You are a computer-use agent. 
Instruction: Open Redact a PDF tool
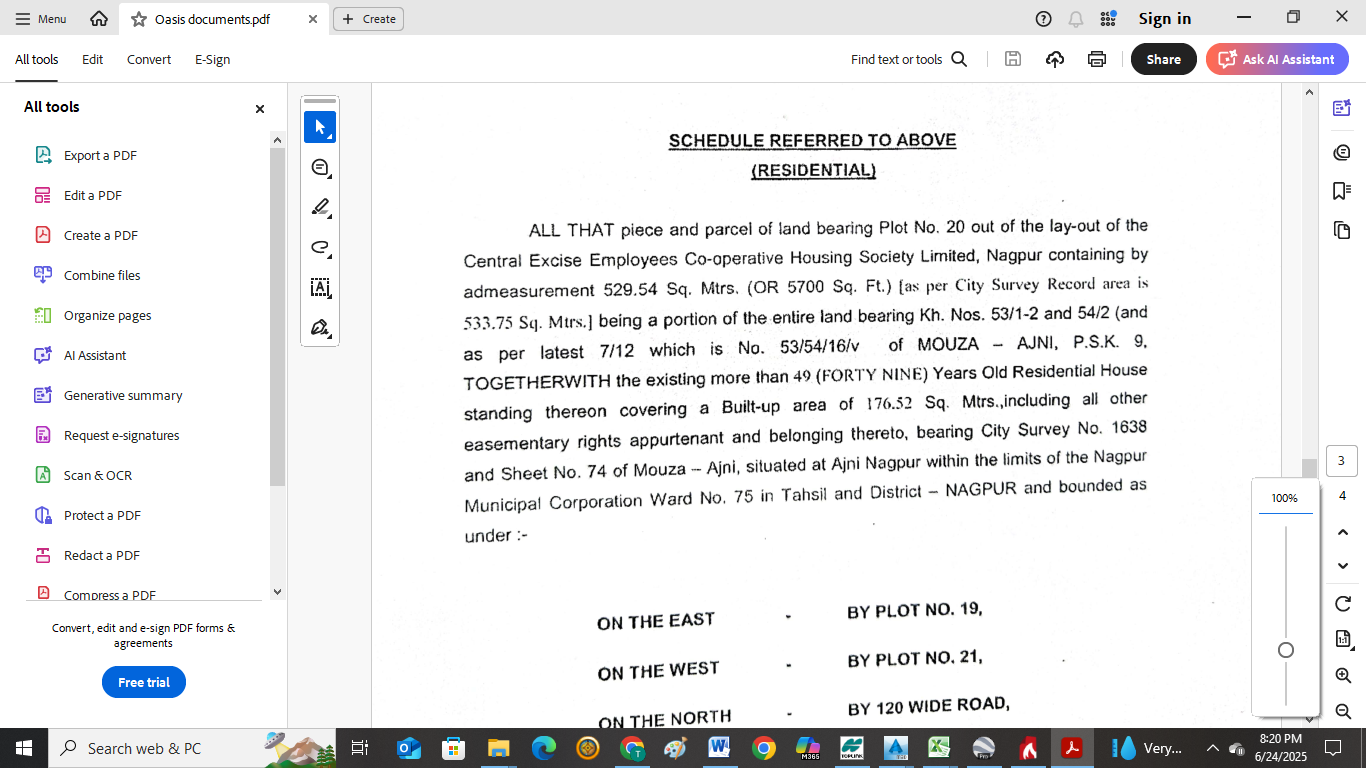coord(101,555)
